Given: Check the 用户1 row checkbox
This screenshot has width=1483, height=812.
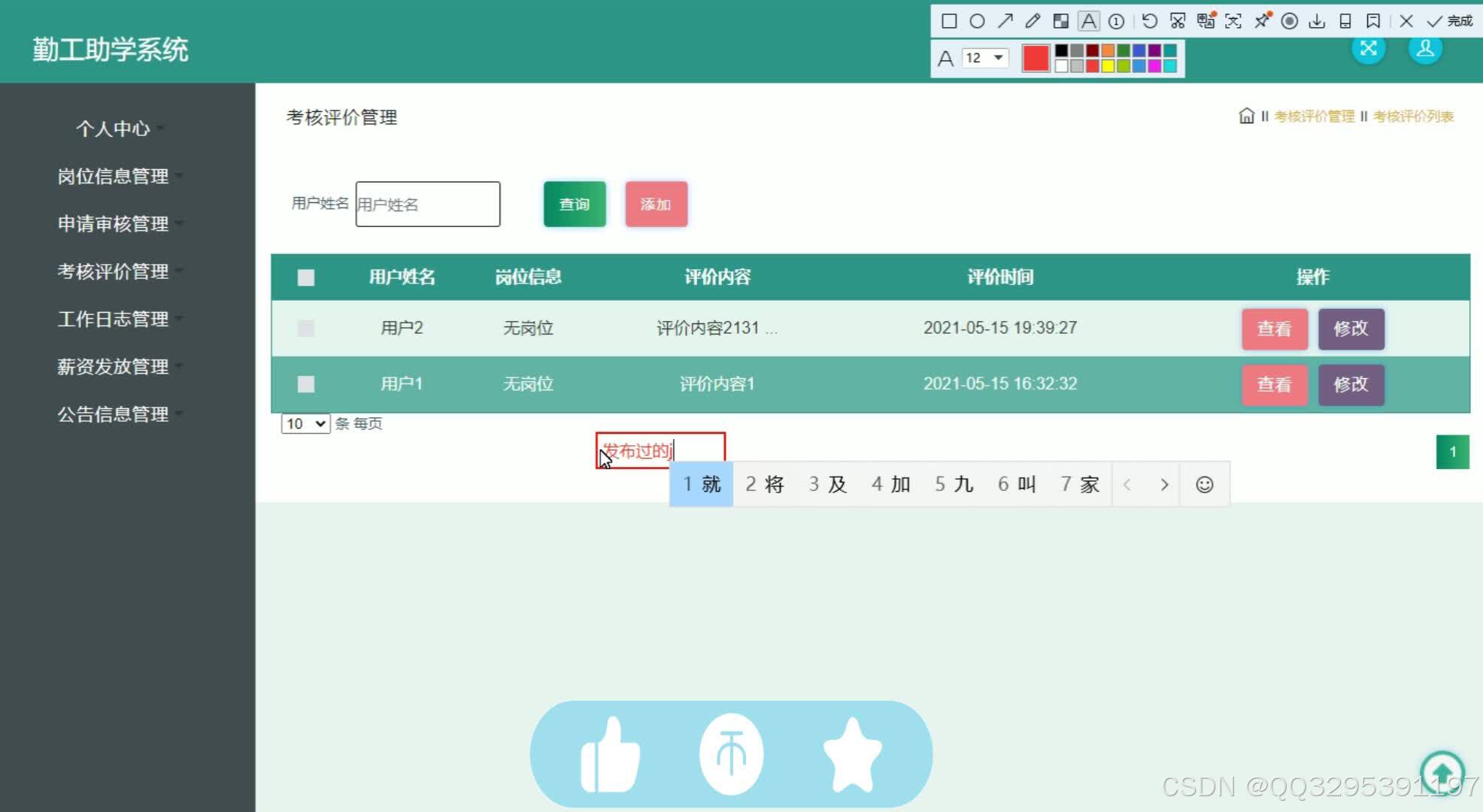Looking at the screenshot, I should click(x=306, y=384).
